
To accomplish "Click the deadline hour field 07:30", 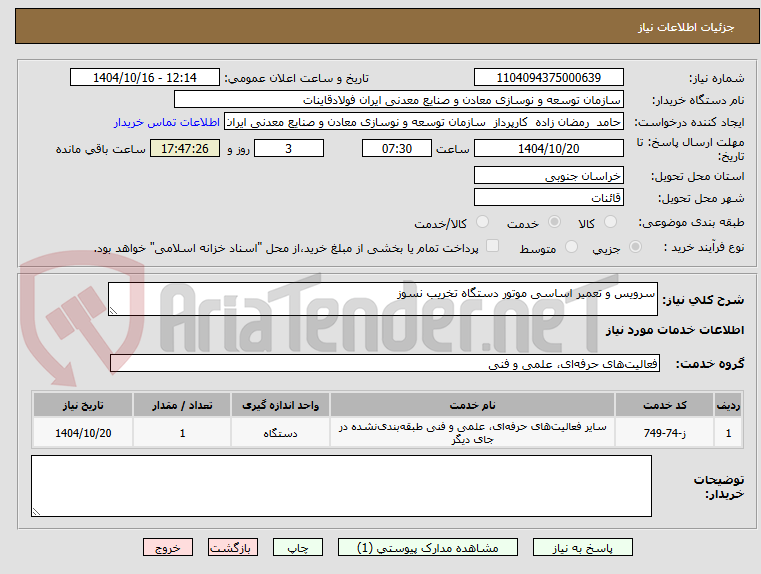I will [397, 148].
